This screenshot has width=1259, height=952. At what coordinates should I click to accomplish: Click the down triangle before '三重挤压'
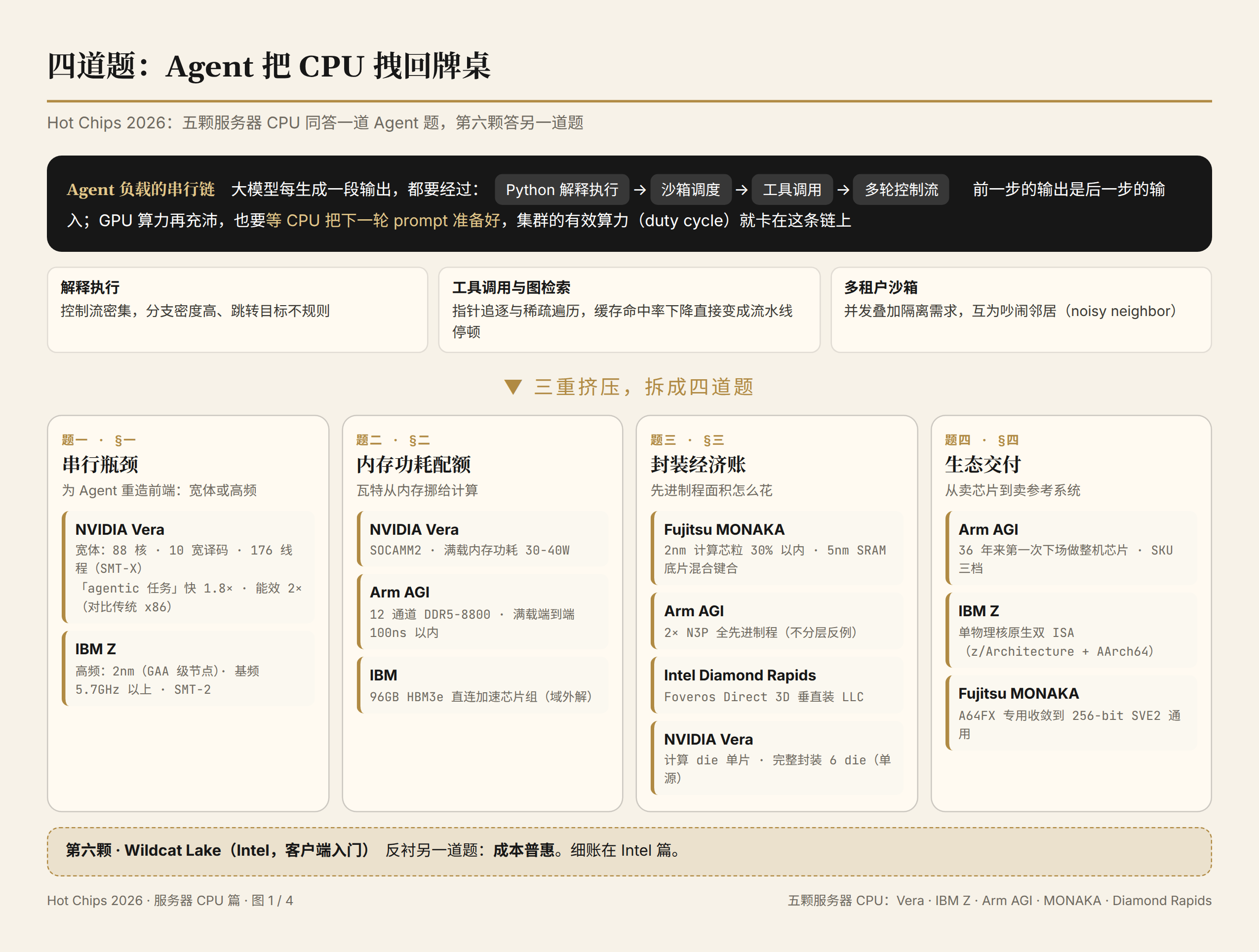coord(513,387)
